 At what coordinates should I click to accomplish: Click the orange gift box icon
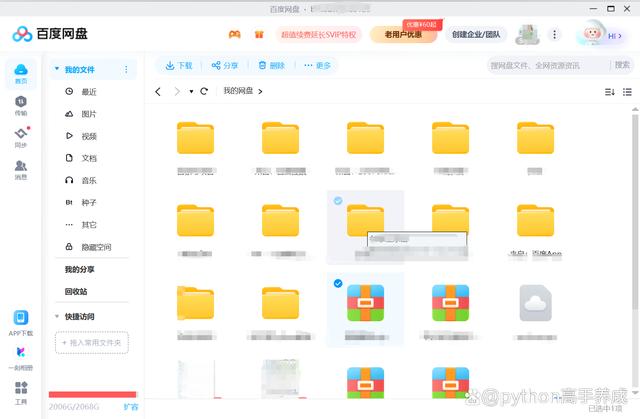tap(259, 35)
